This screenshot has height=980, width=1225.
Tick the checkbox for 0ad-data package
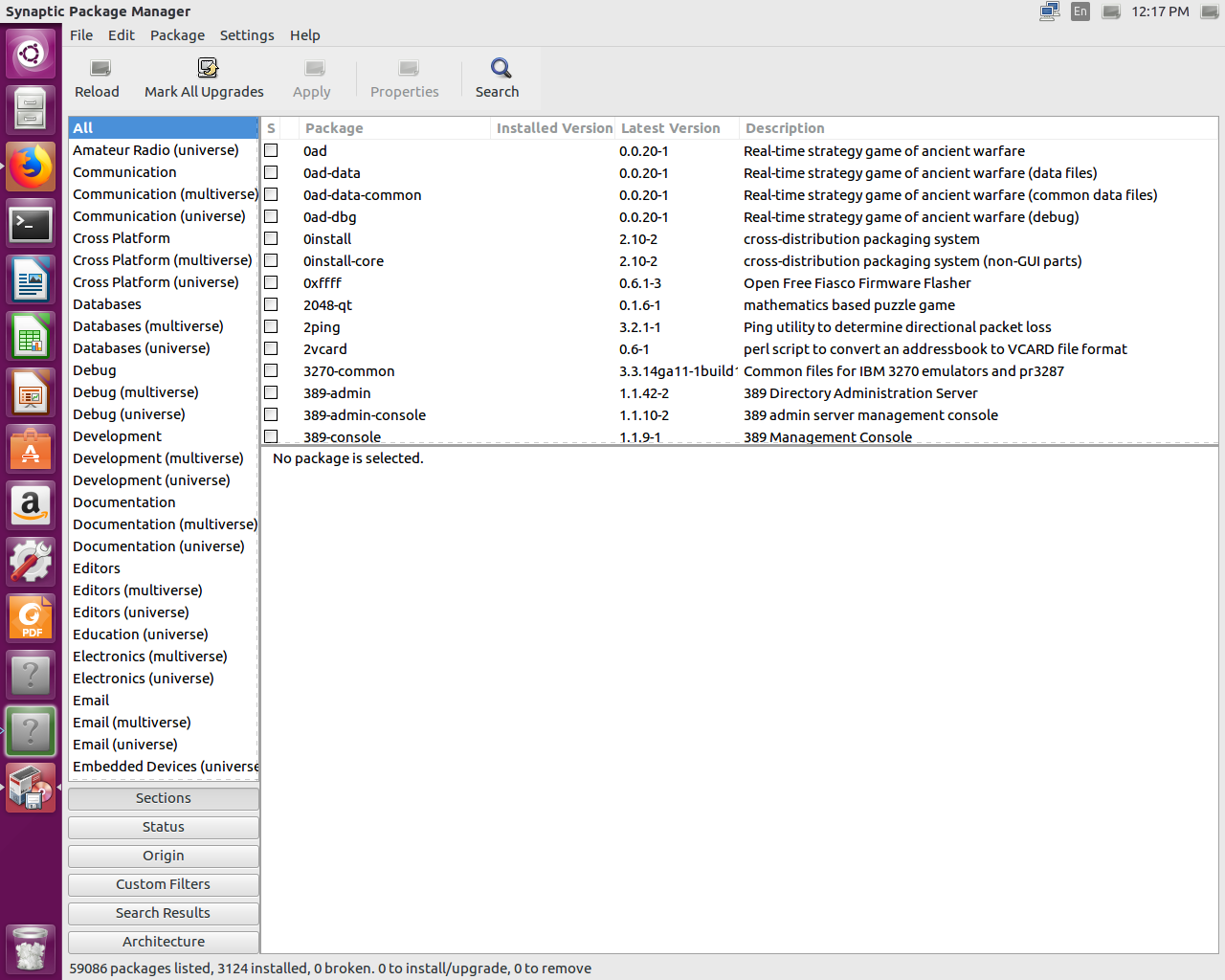(x=271, y=172)
